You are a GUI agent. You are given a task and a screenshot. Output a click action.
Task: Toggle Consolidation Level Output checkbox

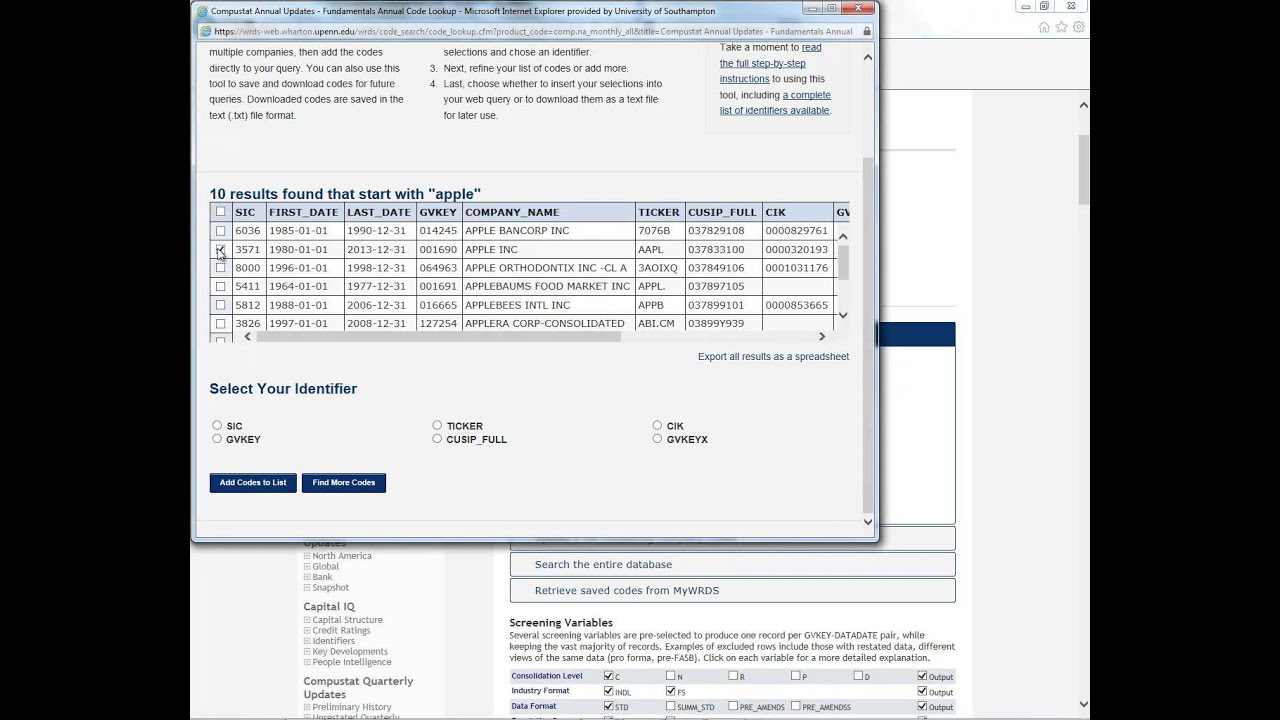(922, 676)
